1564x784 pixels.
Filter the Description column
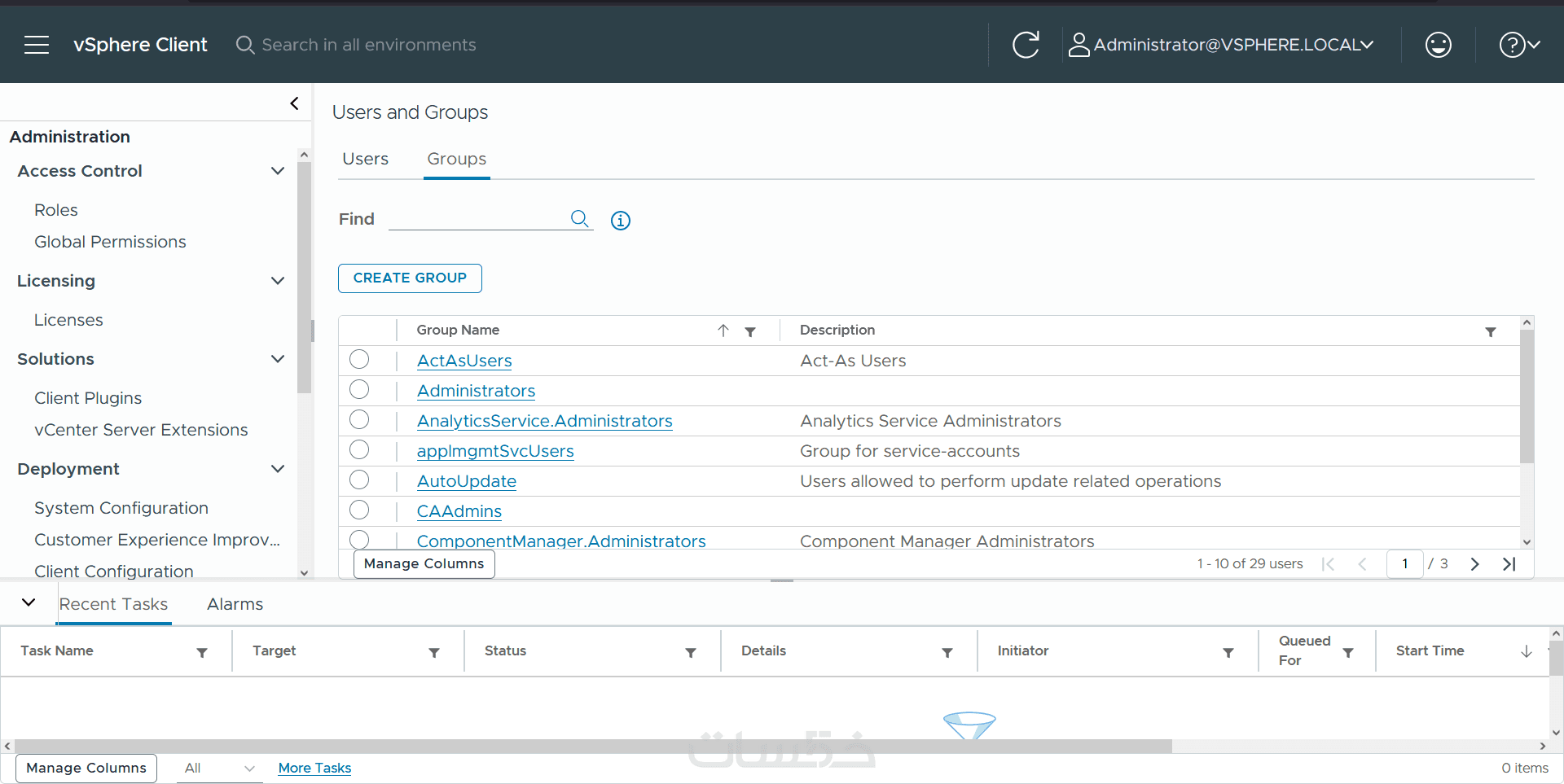point(1490,331)
